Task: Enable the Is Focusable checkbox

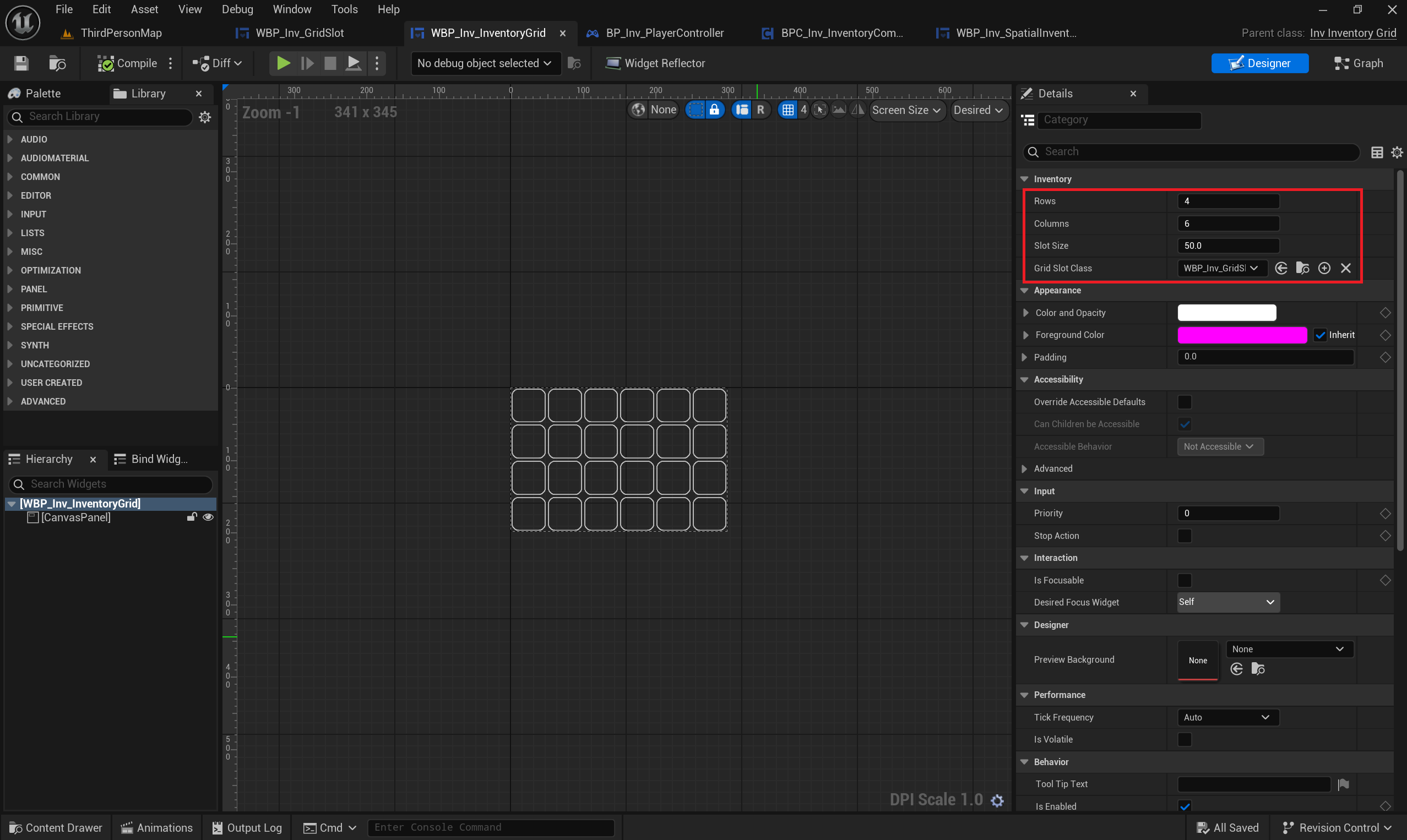Action: pos(1185,580)
